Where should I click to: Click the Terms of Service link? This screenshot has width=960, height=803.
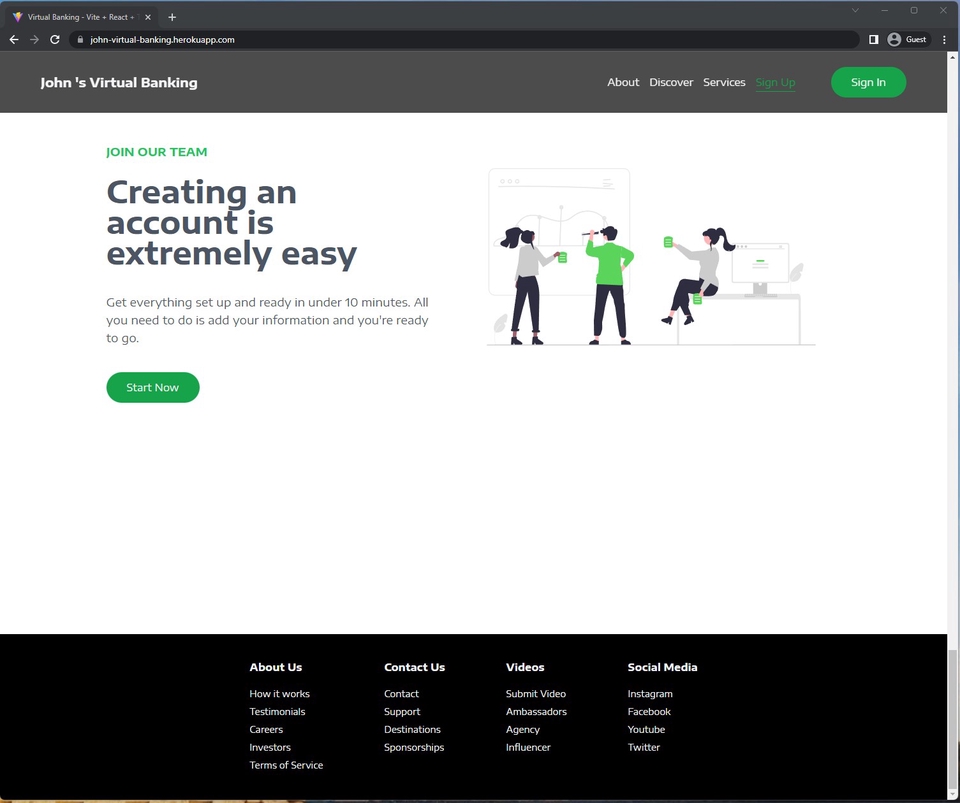286,765
